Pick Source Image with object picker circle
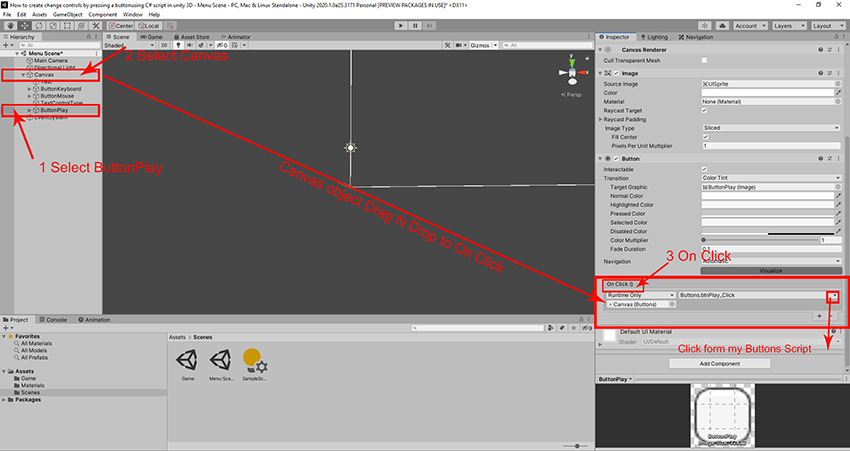The width and height of the screenshot is (850, 451). (x=838, y=84)
